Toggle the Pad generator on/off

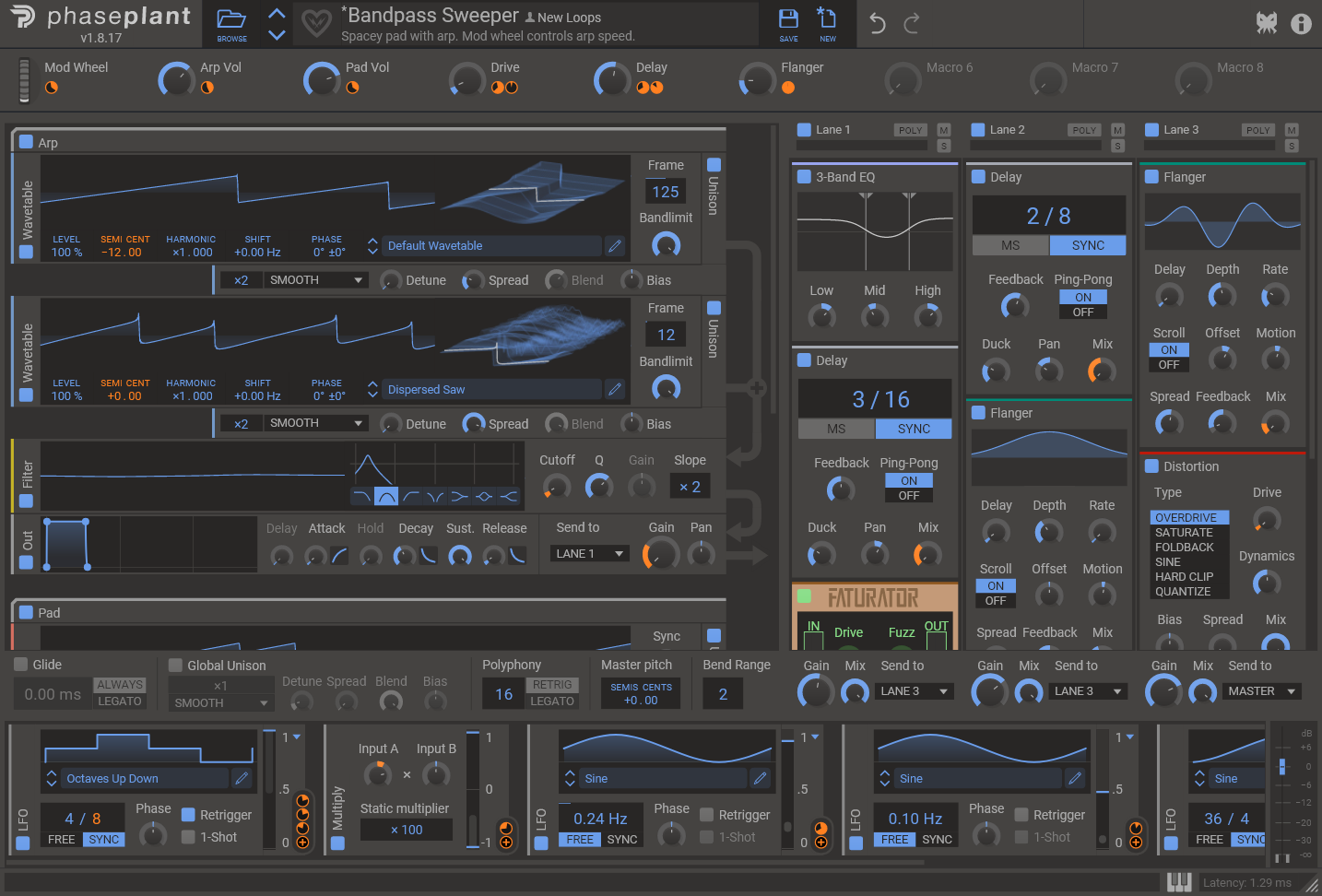coord(26,613)
